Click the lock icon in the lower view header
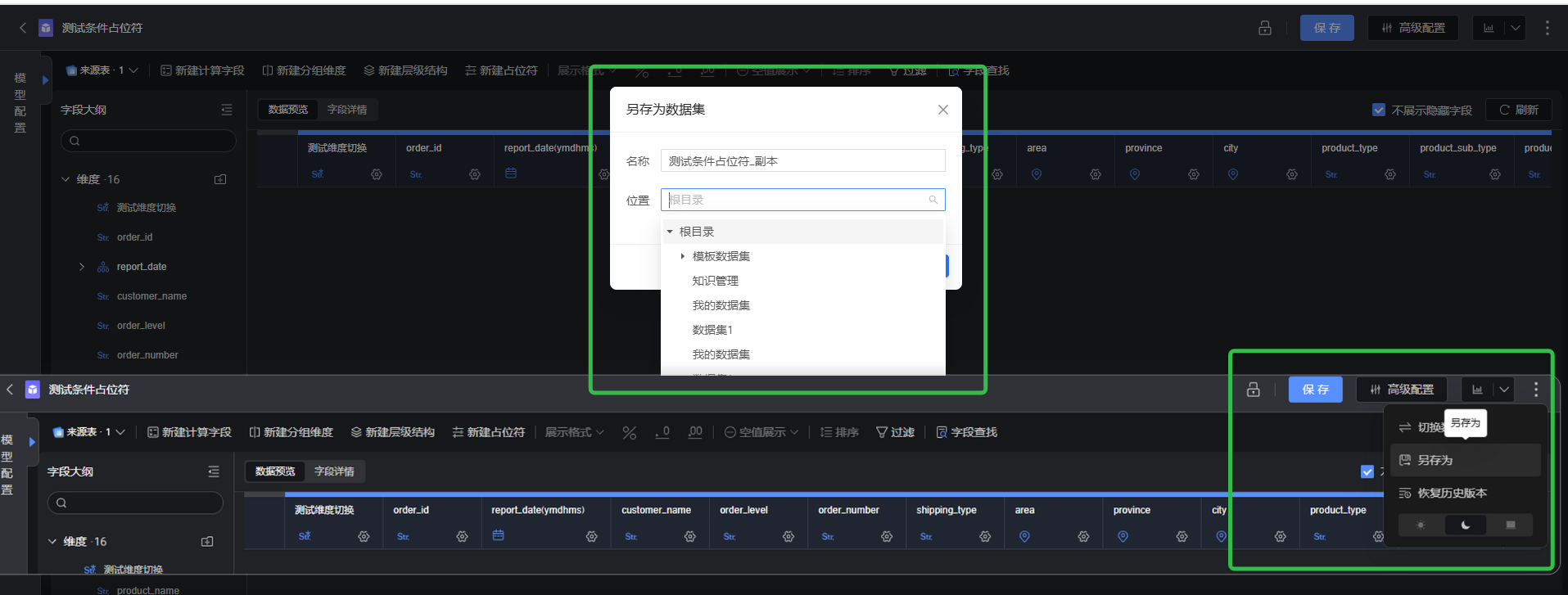 click(1254, 390)
